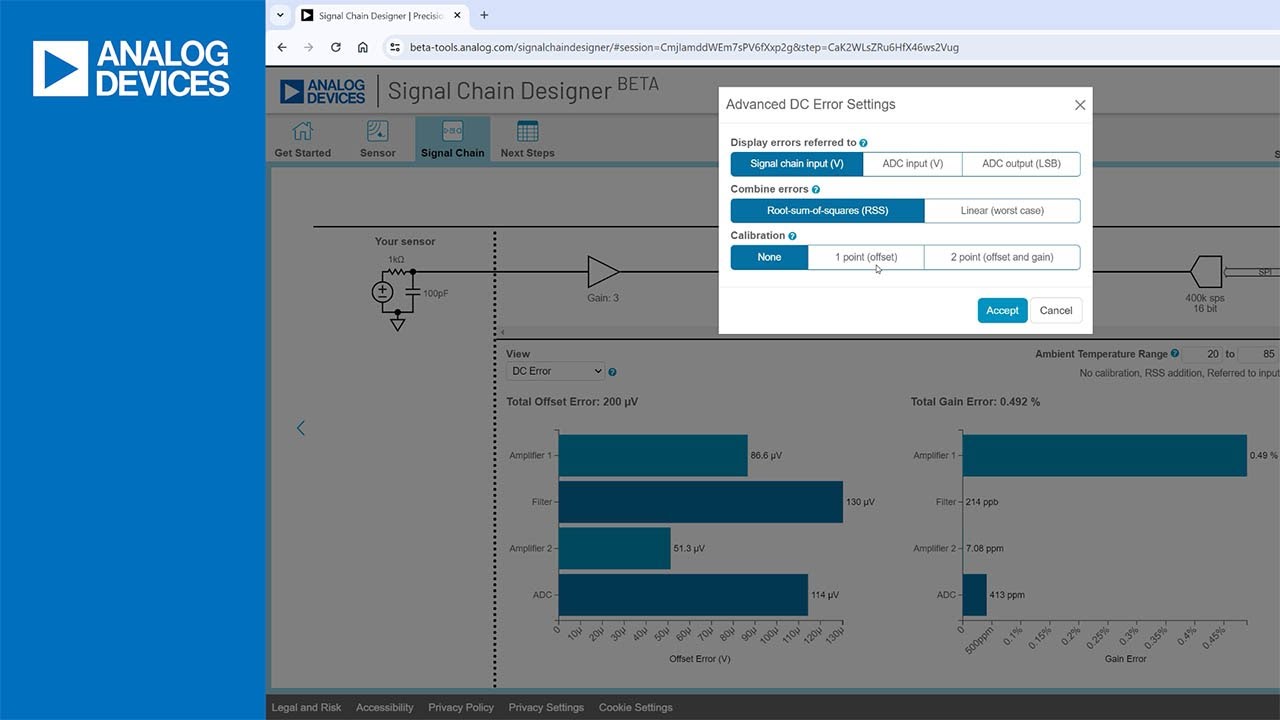Select 1 point (offset) calibration
This screenshot has height=720, width=1280.
point(866,257)
